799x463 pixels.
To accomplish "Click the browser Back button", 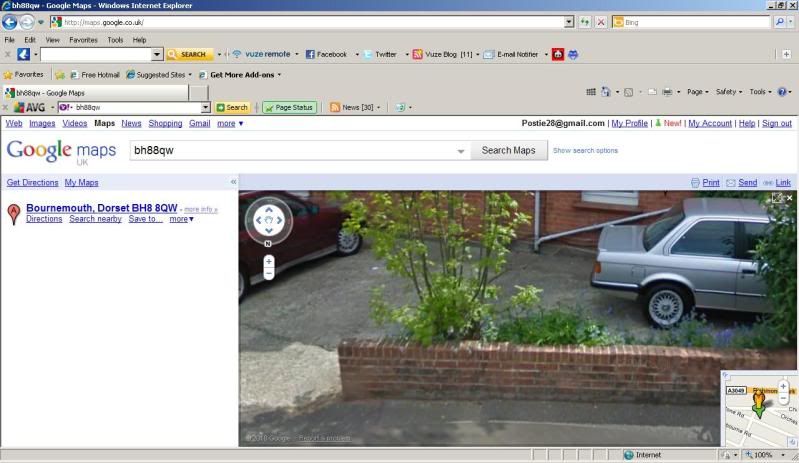I will [11, 21].
